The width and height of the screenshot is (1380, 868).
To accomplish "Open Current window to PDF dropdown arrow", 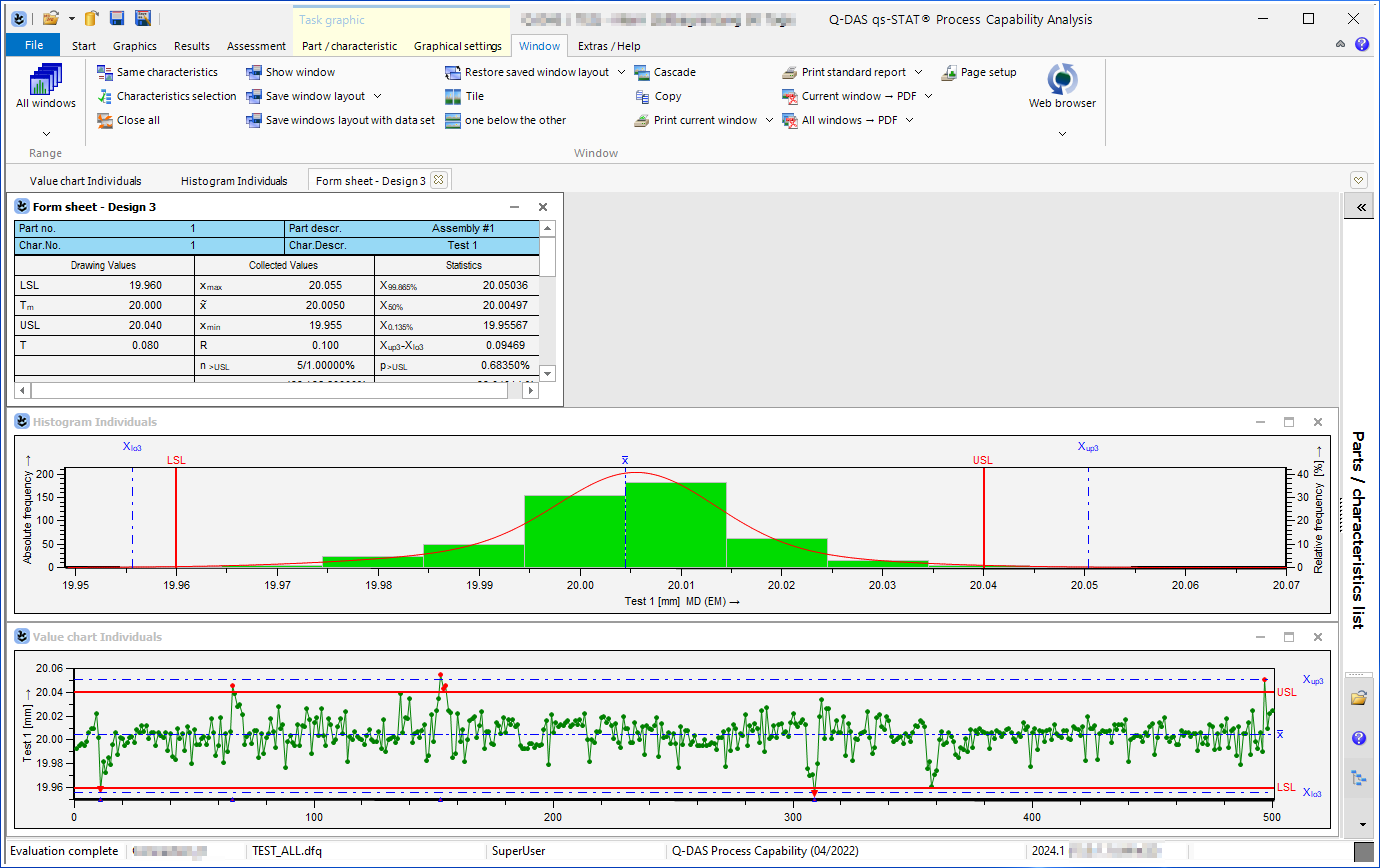I will (928, 96).
